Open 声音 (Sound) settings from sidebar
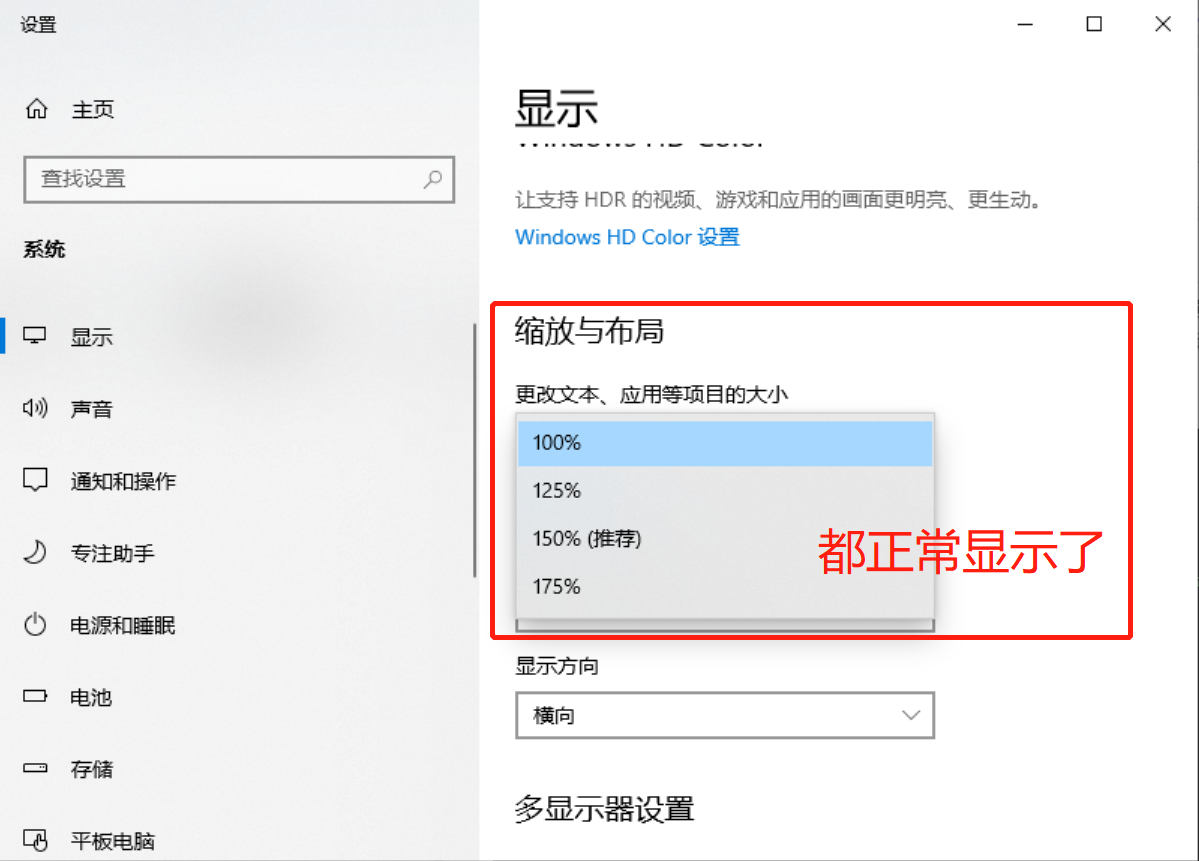The width and height of the screenshot is (1199, 861). (36, 408)
